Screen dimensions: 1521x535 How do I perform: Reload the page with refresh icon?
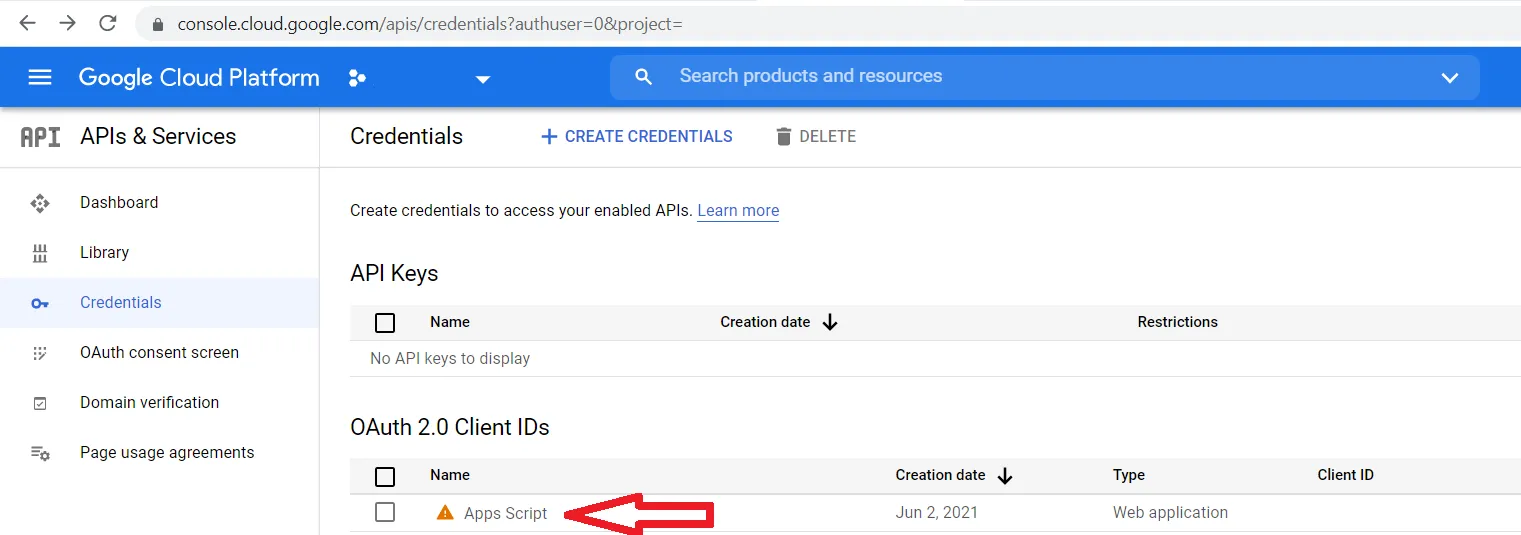pyautogui.click(x=108, y=23)
